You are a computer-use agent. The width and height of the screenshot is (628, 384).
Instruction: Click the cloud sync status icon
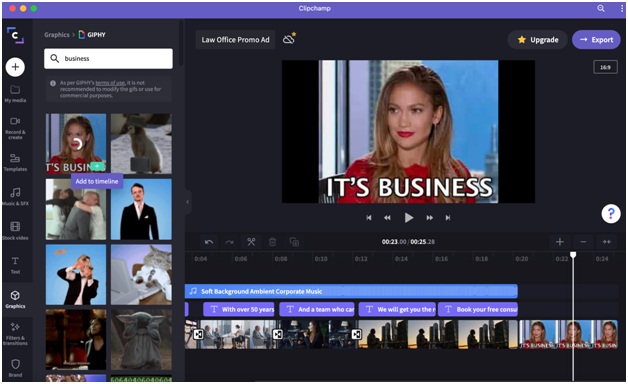289,39
